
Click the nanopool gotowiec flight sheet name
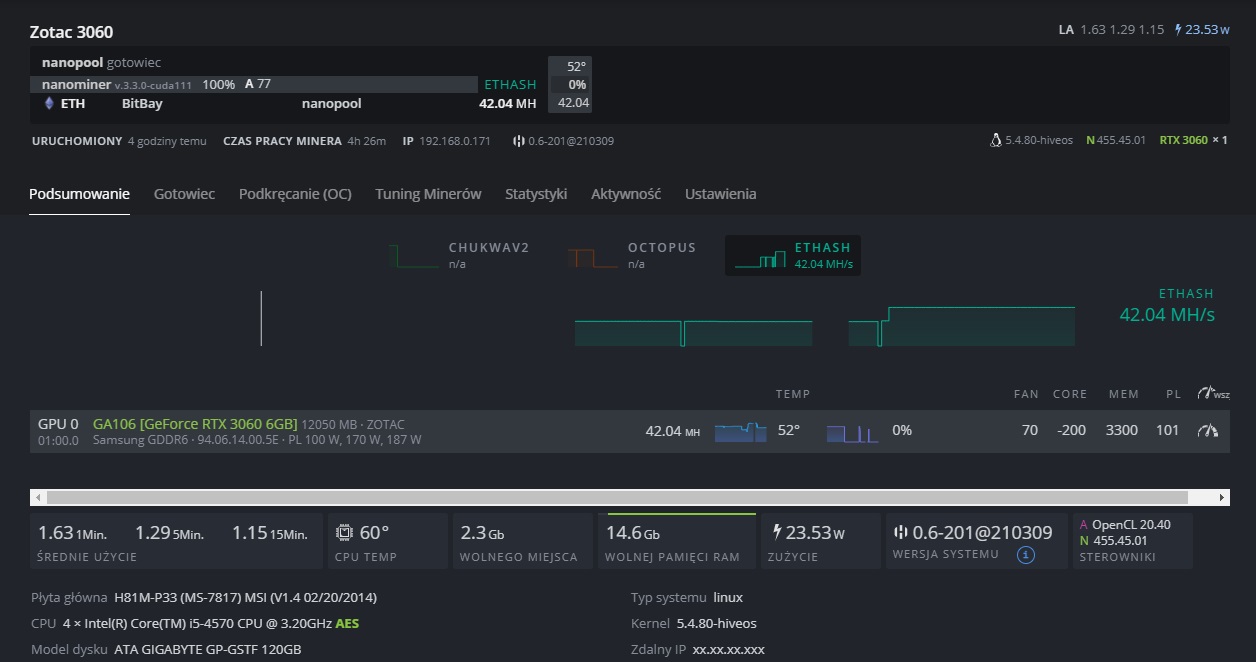(101, 63)
